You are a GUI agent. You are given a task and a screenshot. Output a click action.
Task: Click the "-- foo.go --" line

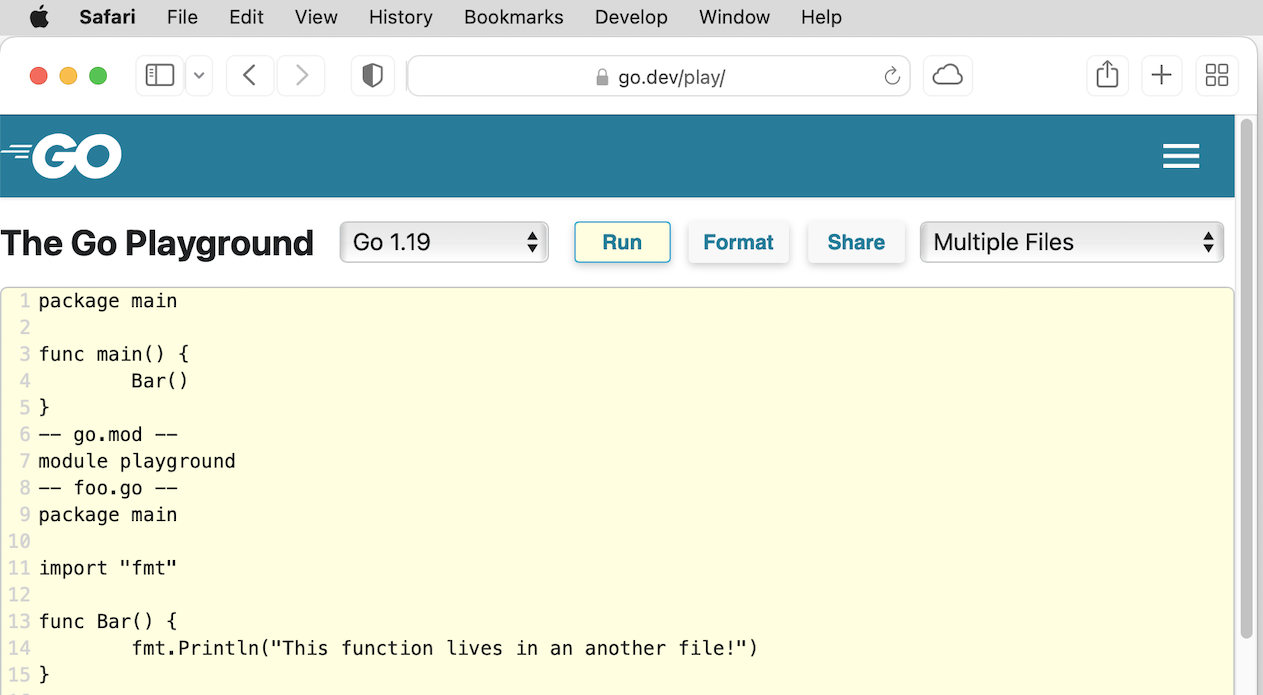click(108, 488)
